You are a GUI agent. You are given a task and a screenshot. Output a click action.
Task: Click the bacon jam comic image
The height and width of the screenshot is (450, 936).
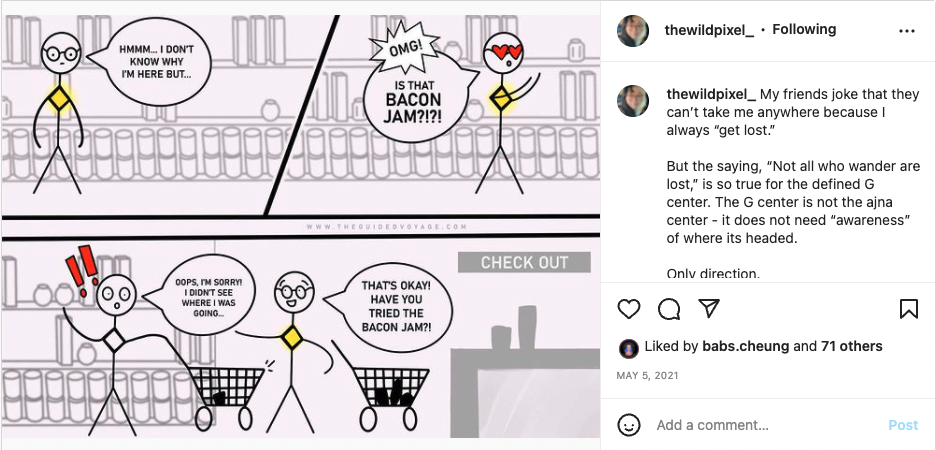coord(300,226)
